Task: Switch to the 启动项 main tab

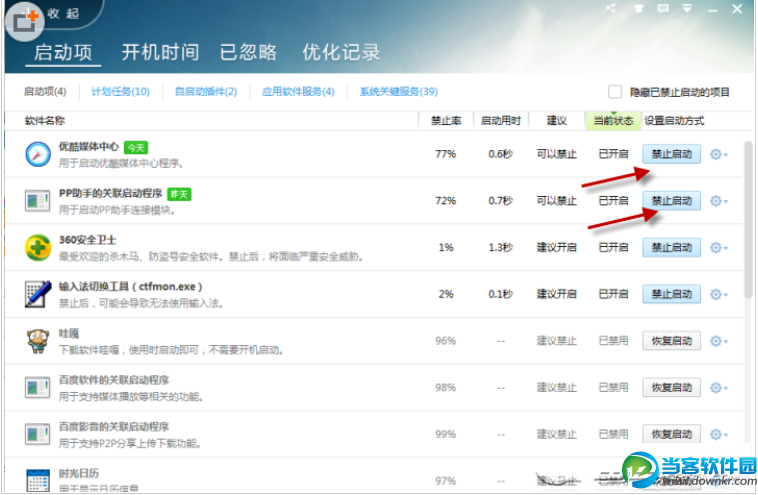Action: 63,52
